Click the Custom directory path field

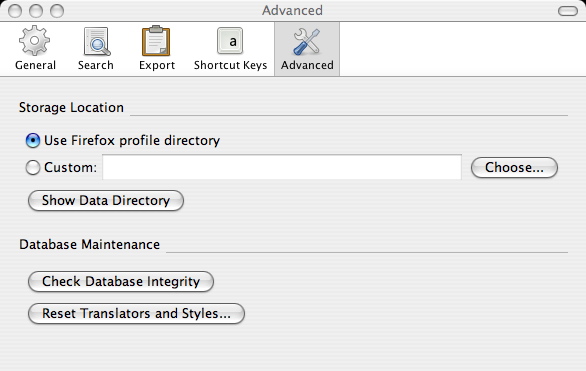282,167
